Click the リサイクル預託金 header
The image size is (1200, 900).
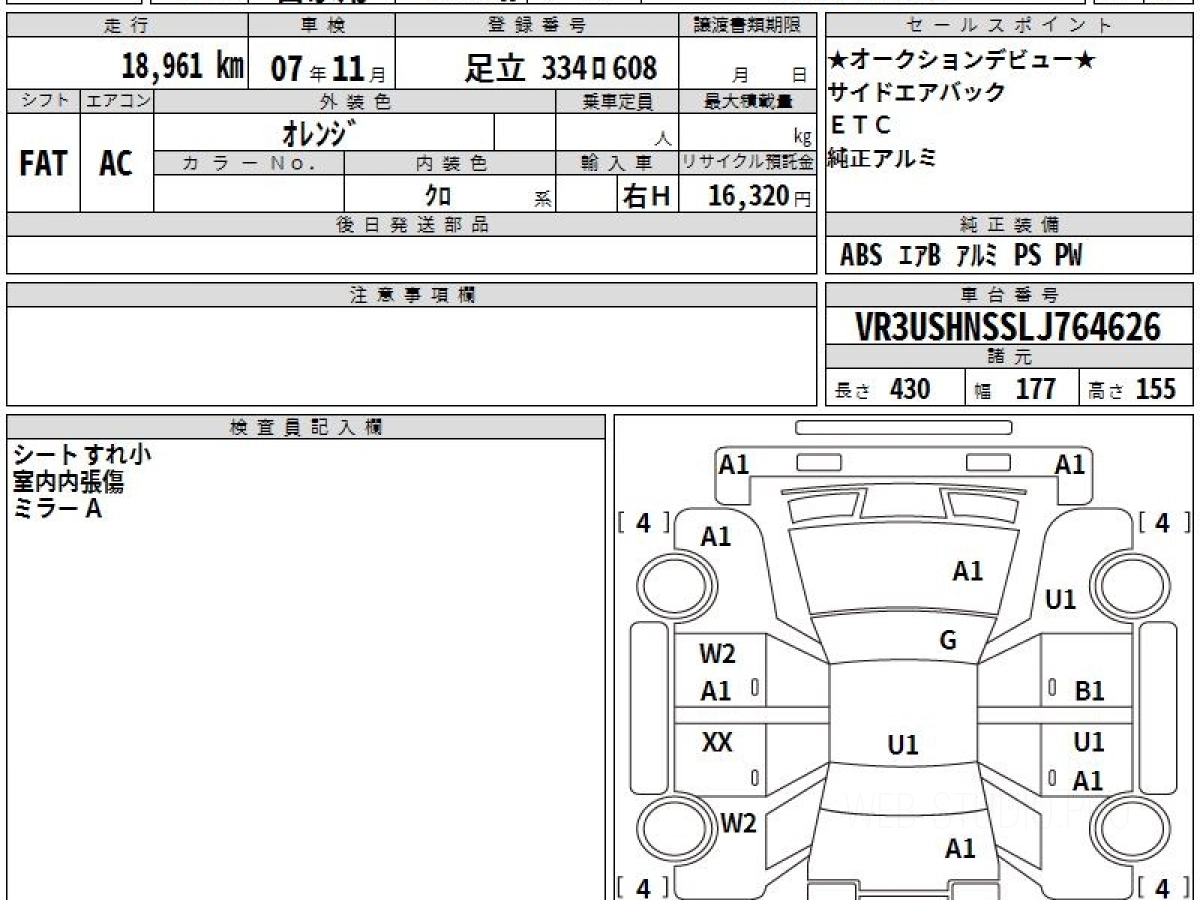click(747, 163)
